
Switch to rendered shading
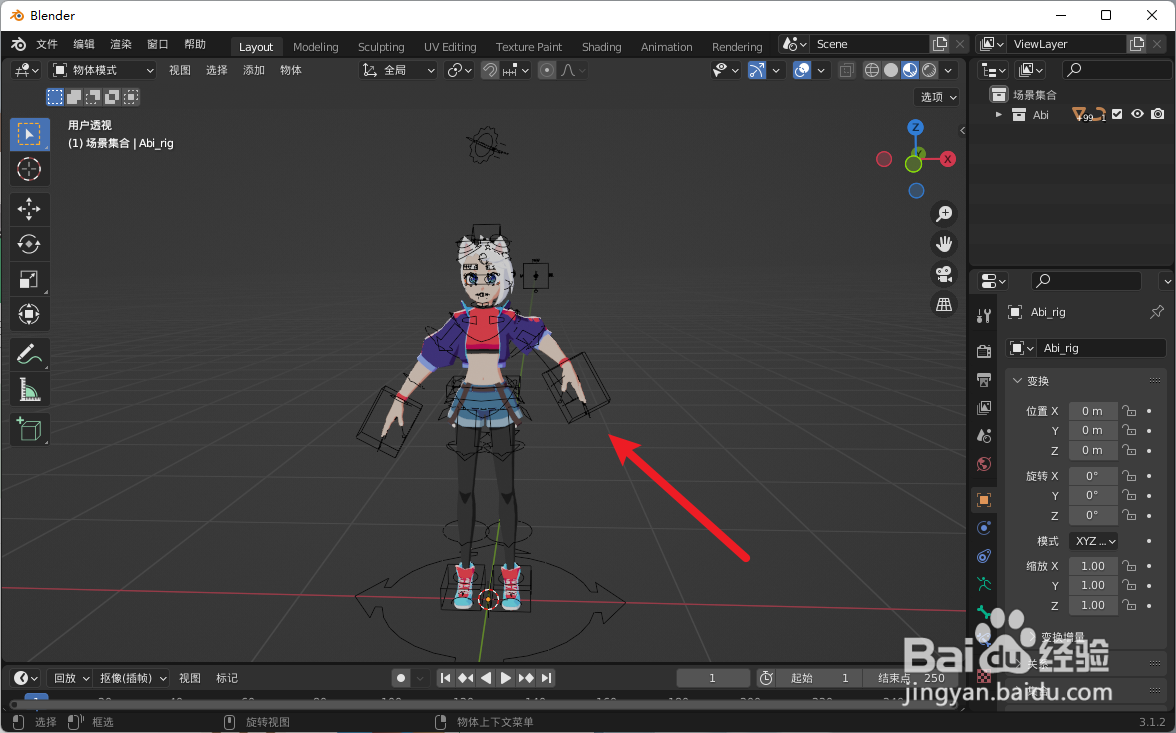coord(929,70)
